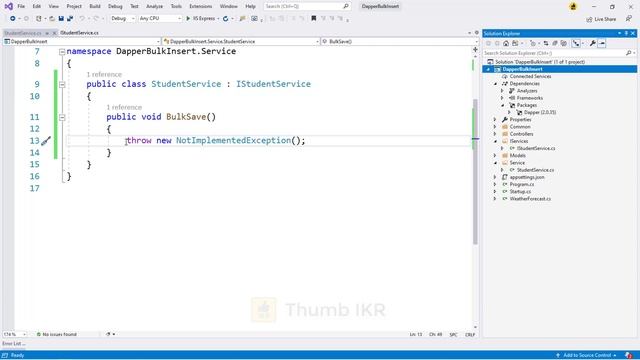Click Add to Source Control in status bar
Viewport: 640px width, 360px height.
[587, 356]
